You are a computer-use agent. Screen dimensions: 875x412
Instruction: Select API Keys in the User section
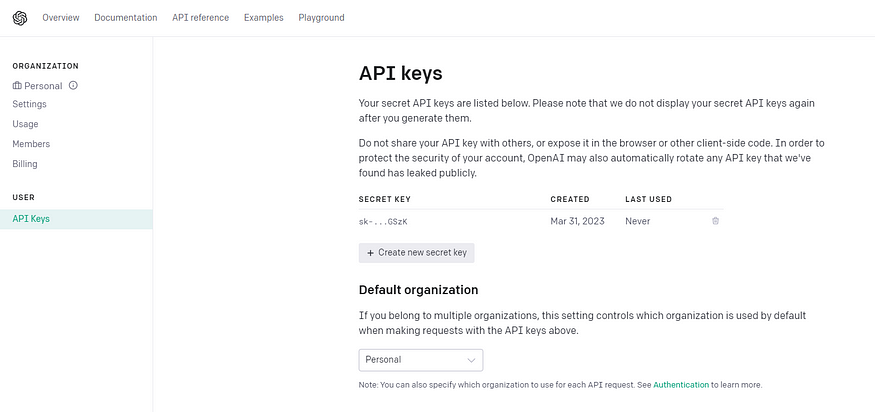(x=31, y=219)
